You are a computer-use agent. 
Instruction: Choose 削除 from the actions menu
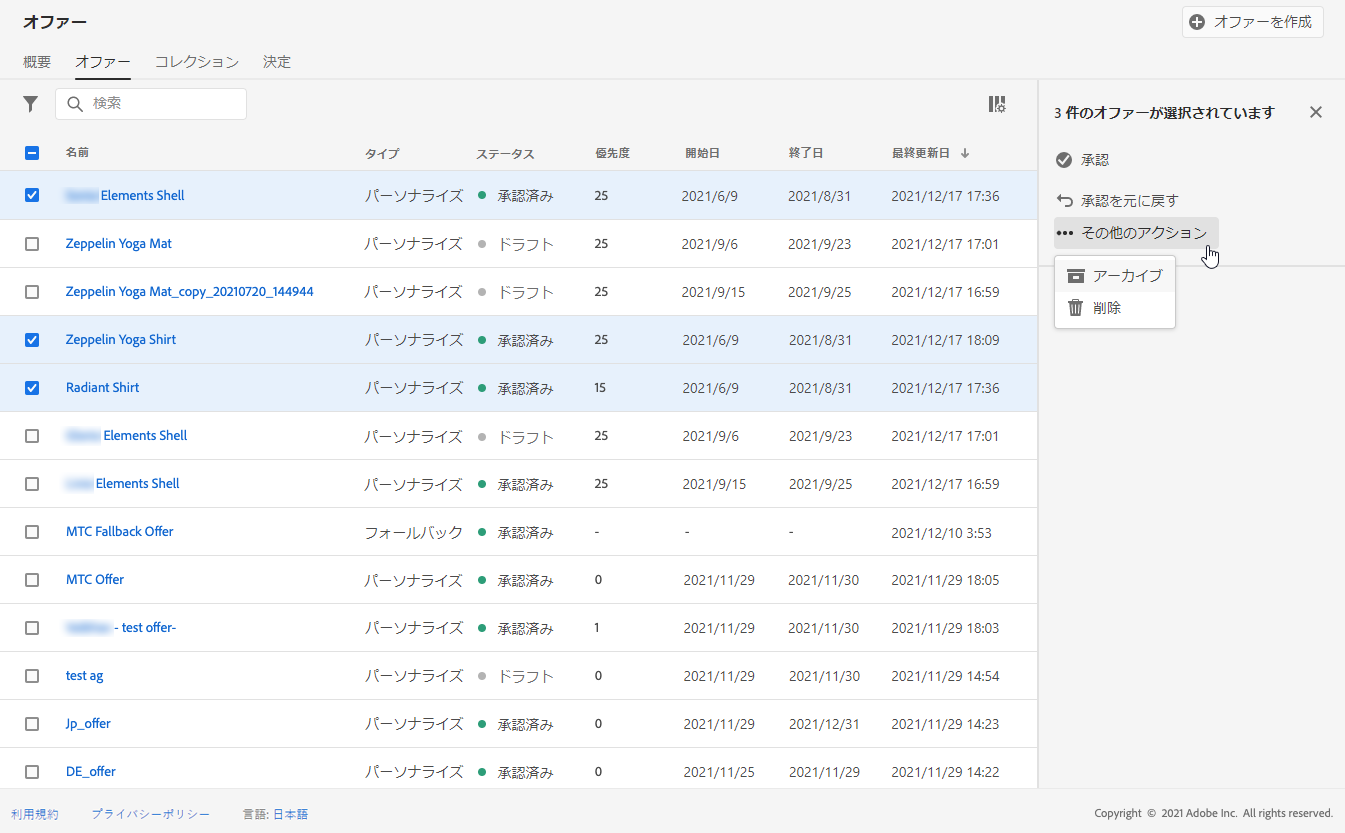pyautogui.click(x=1115, y=308)
